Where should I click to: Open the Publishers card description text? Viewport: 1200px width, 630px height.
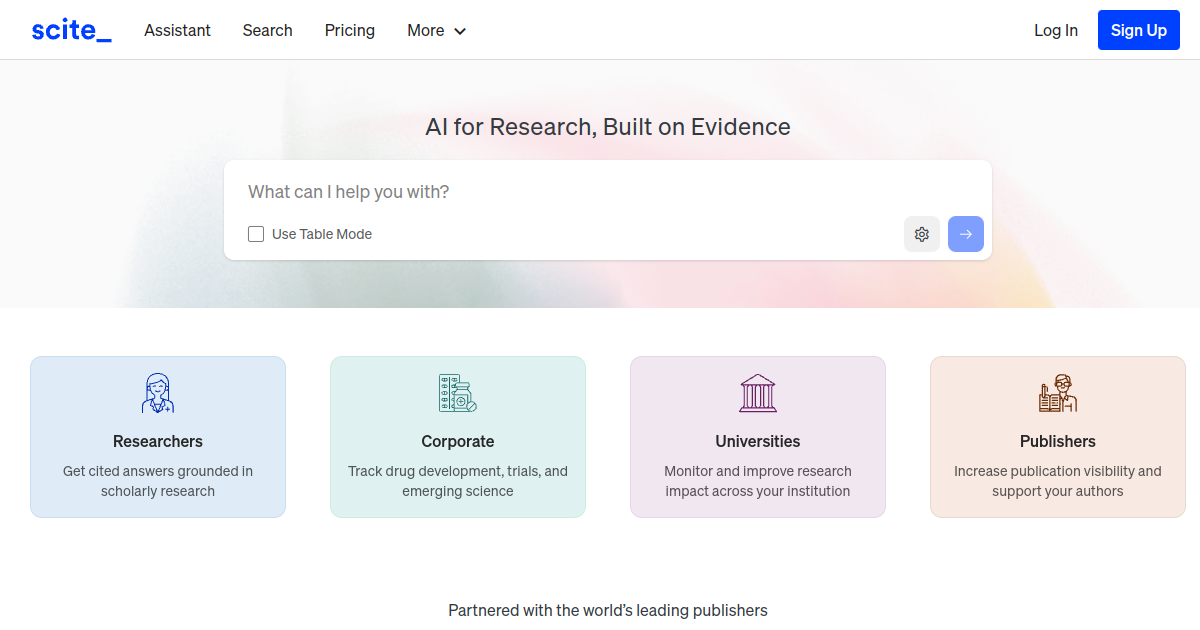1058,481
